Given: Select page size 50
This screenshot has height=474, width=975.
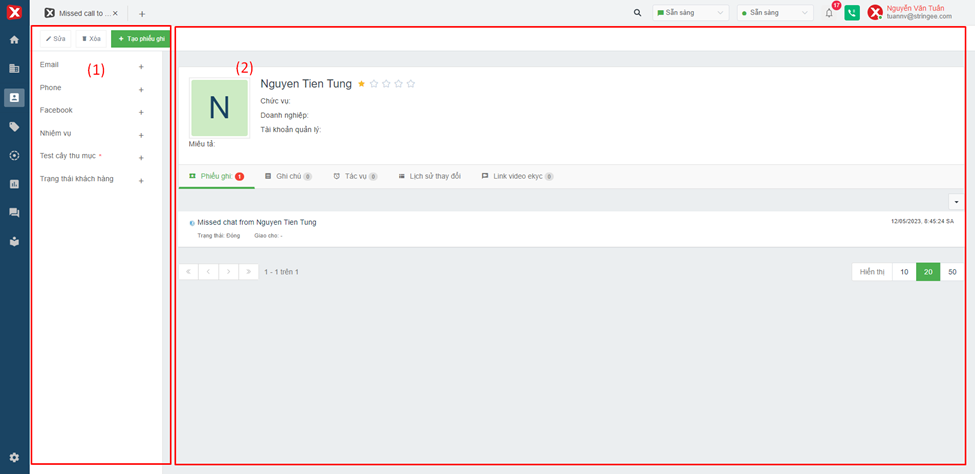Looking at the screenshot, I should pyautogui.click(x=952, y=272).
